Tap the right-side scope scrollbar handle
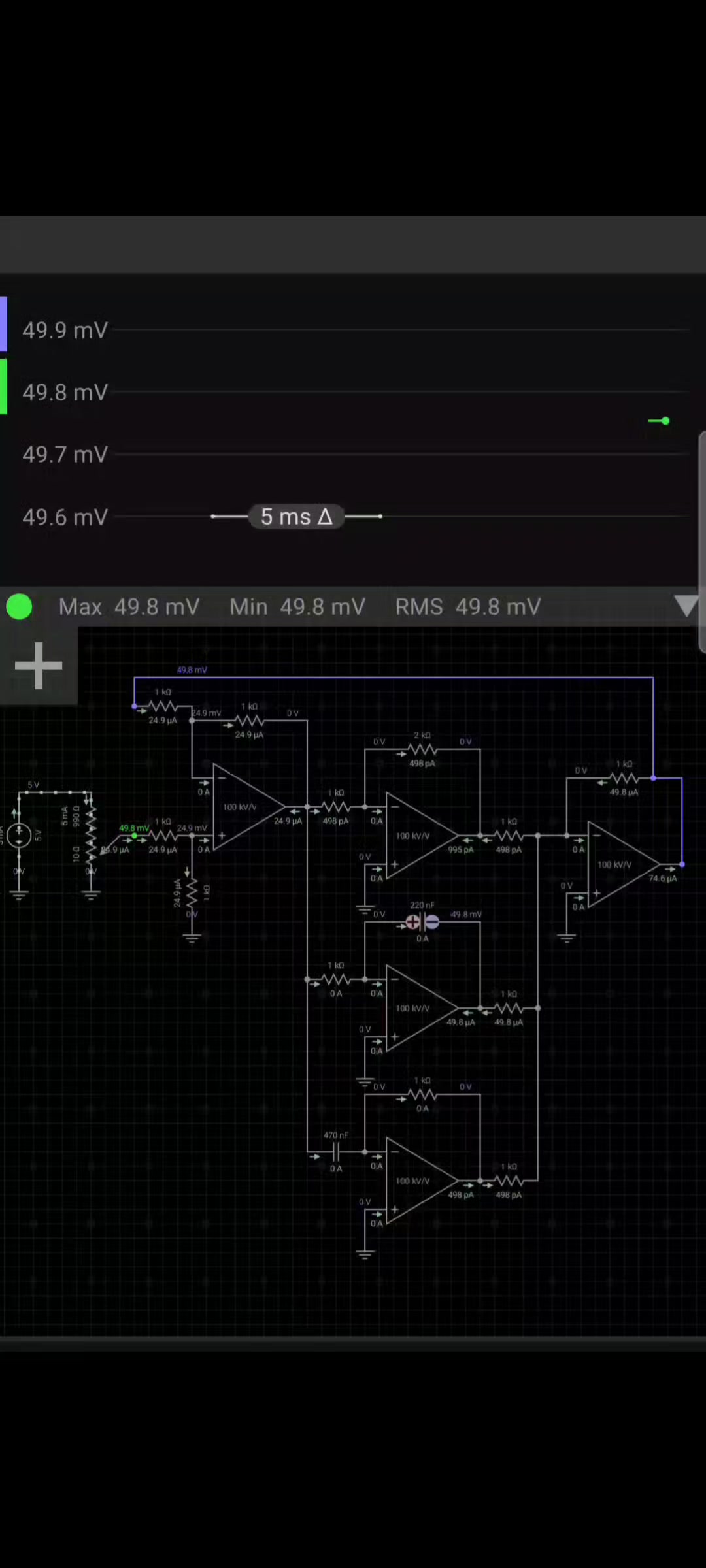706x1568 pixels. (x=702, y=542)
